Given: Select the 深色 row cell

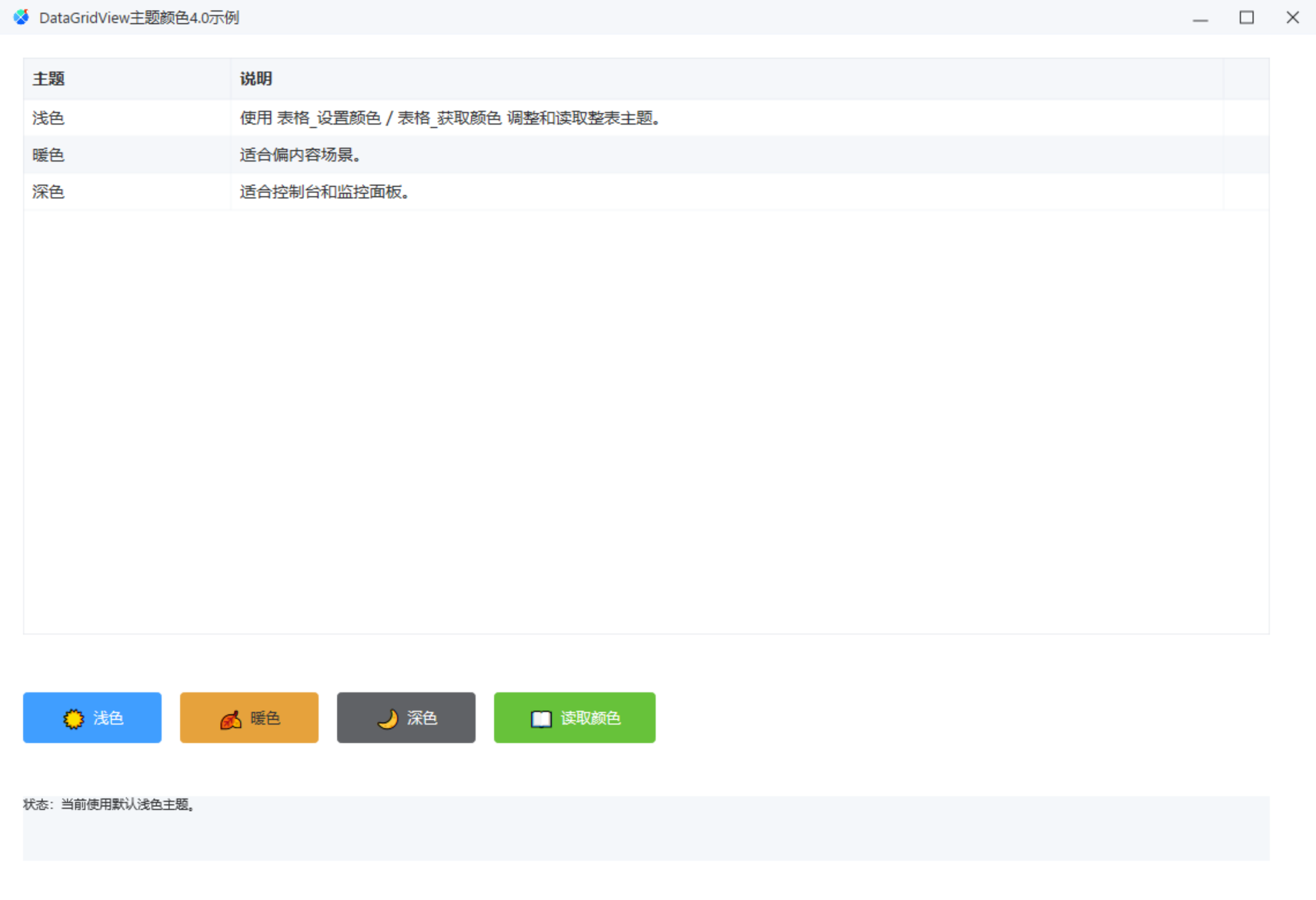Looking at the screenshot, I should coord(127,192).
